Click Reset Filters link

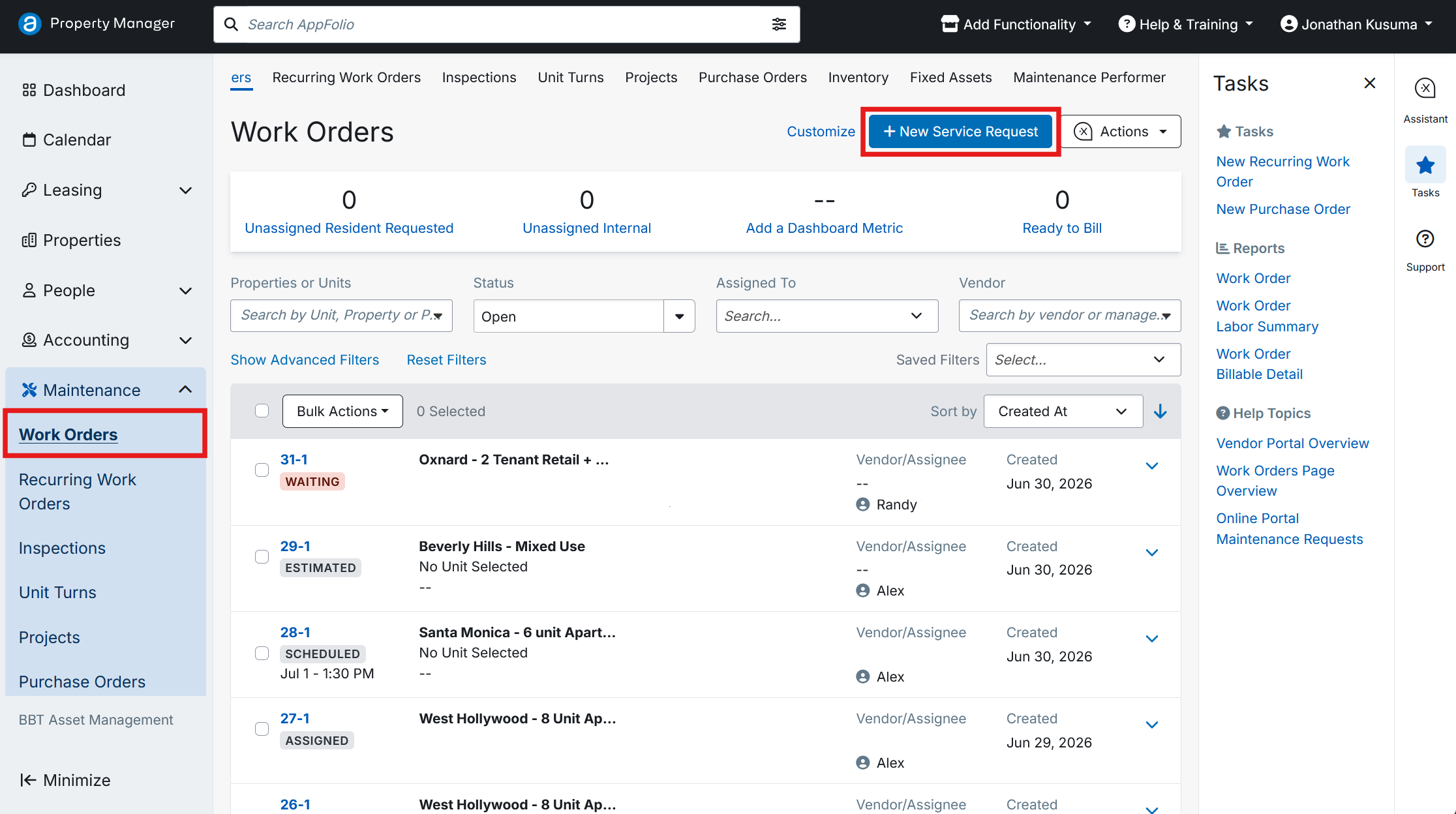click(x=446, y=359)
